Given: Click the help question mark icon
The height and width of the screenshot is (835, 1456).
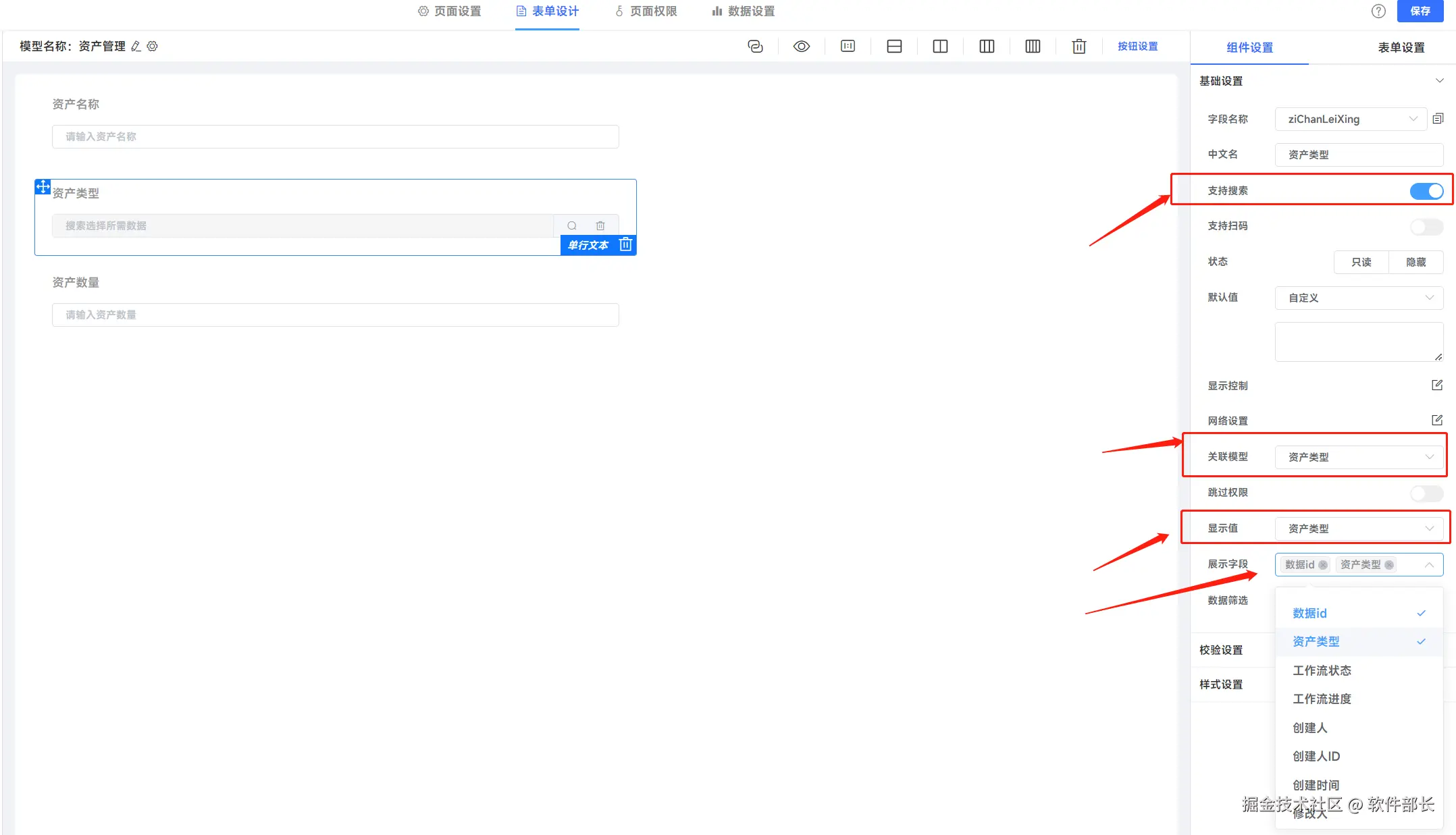Looking at the screenshot, I should click(1378, 11).
